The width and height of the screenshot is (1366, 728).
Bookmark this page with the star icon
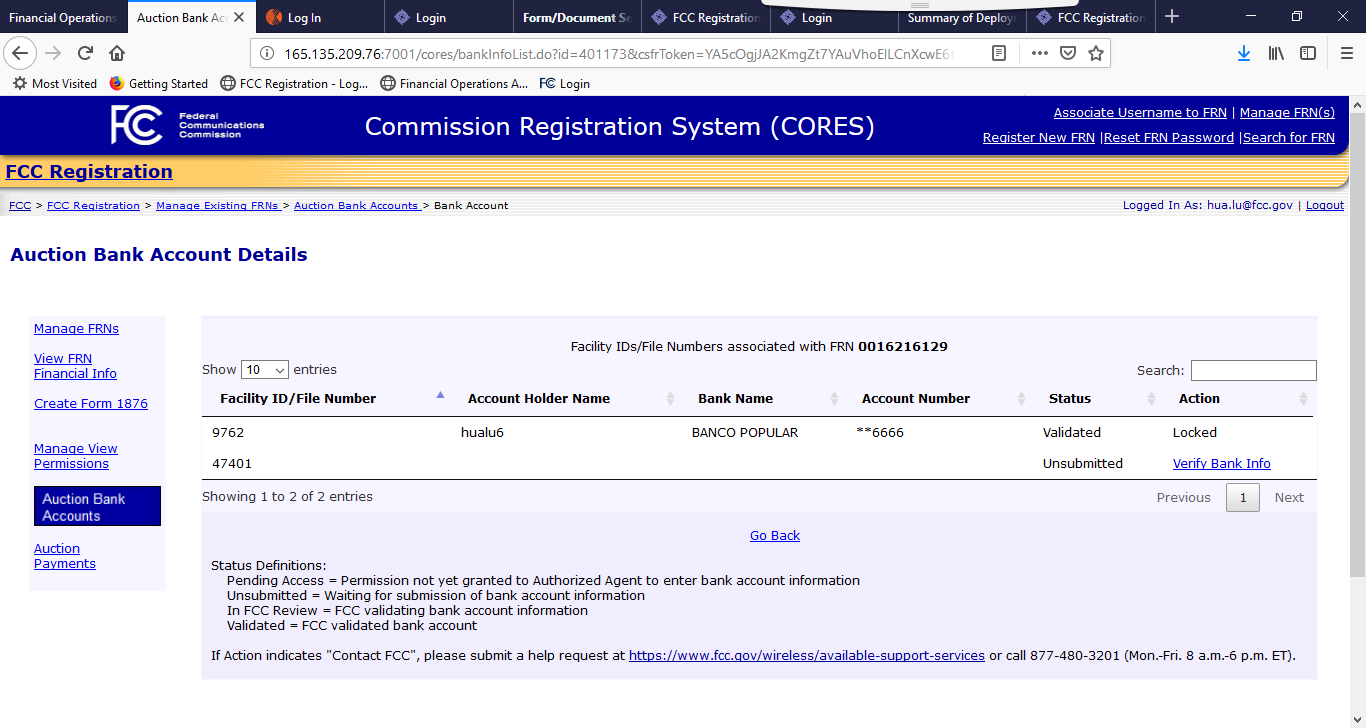pyautogui.click(x=1096, y=53)
